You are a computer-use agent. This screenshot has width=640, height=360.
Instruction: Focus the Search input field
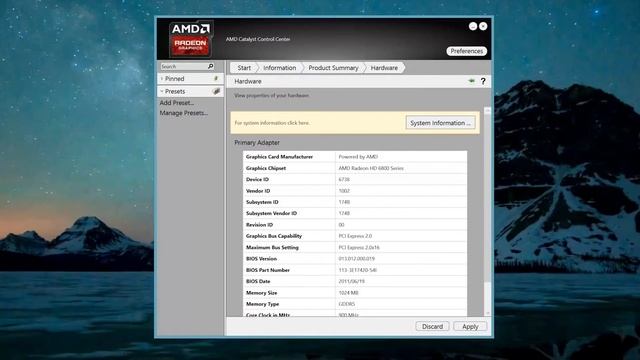click(184, 66)
